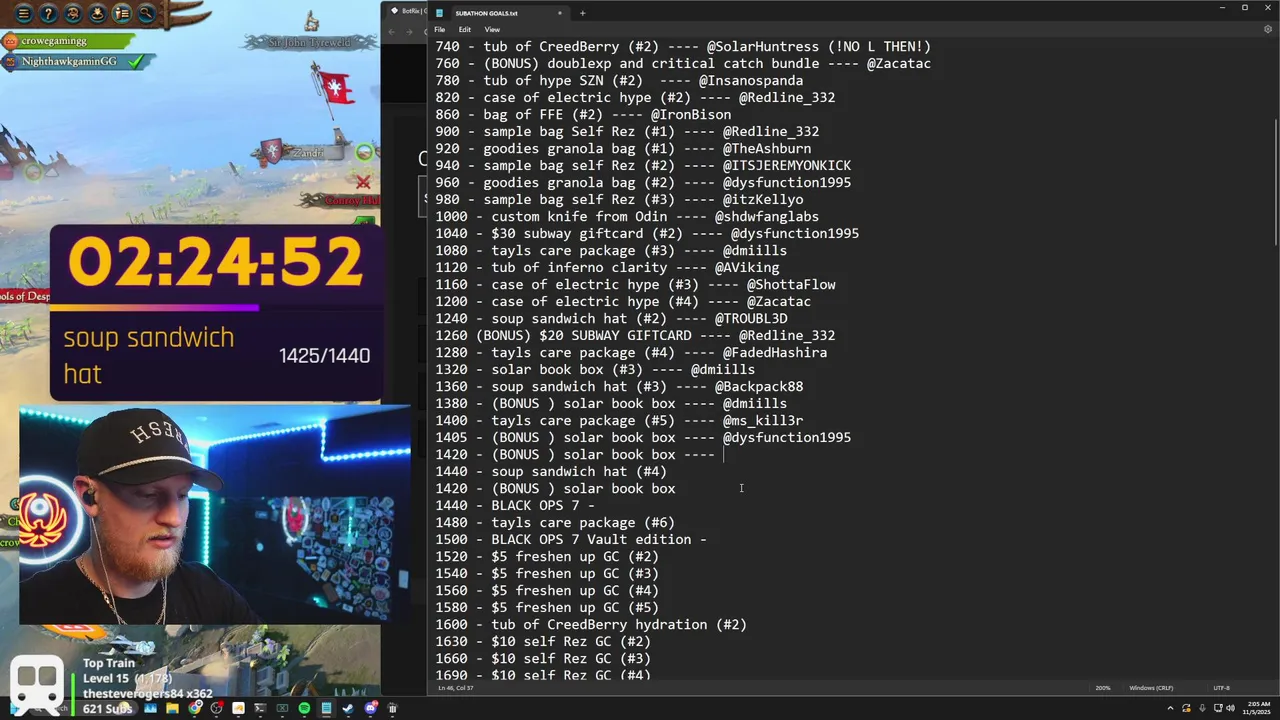Open Notepad File menu
Image resolution: width=1280 pixels, height=720 pixels.
click(439, 29)
